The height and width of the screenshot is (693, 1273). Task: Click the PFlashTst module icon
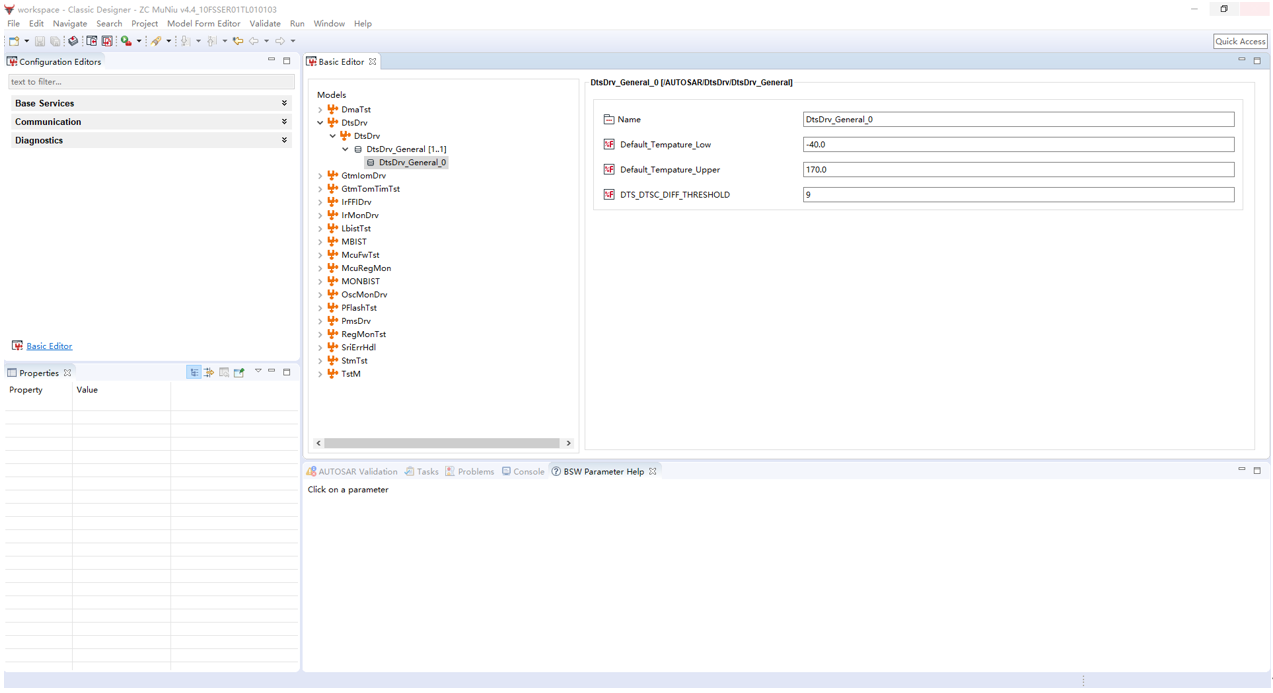pyautogui.click(x=333, y=308)
